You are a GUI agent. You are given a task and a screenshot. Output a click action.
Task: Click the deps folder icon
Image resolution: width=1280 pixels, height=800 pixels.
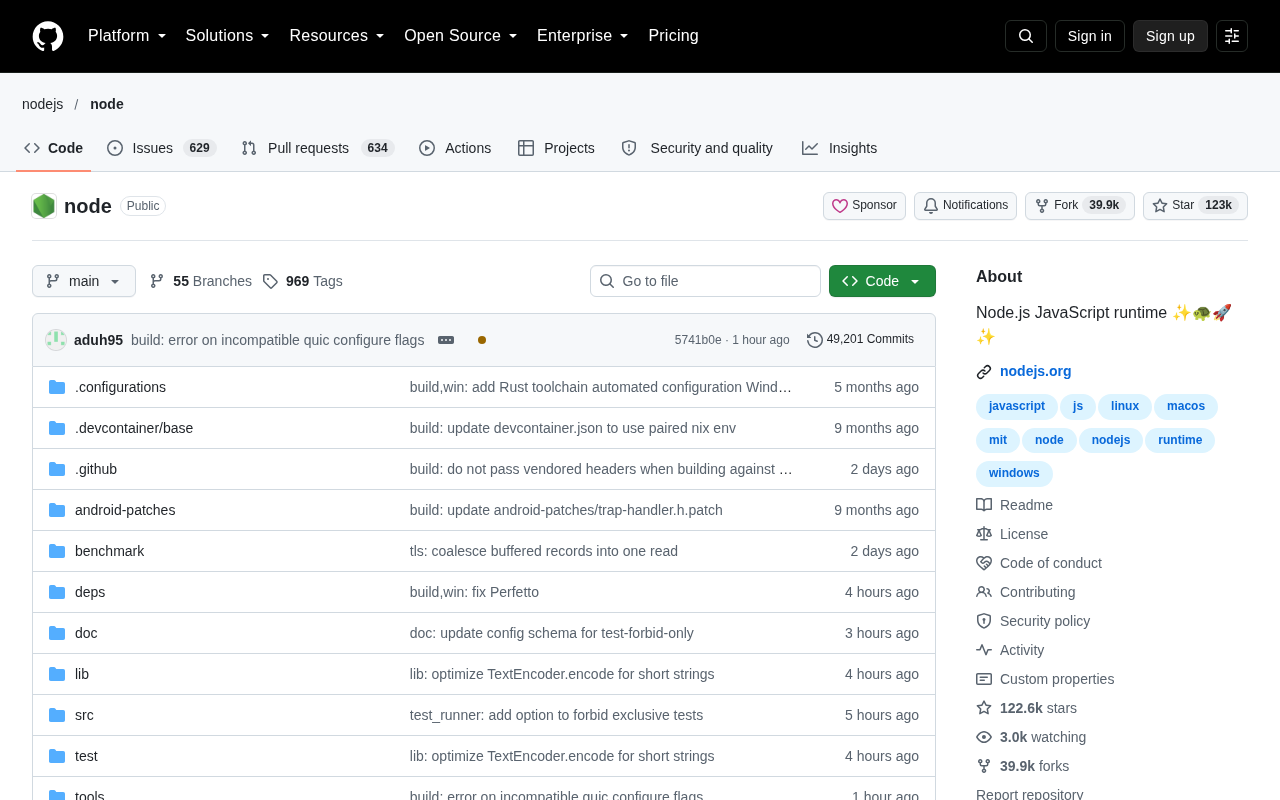(x=57, y=592)
